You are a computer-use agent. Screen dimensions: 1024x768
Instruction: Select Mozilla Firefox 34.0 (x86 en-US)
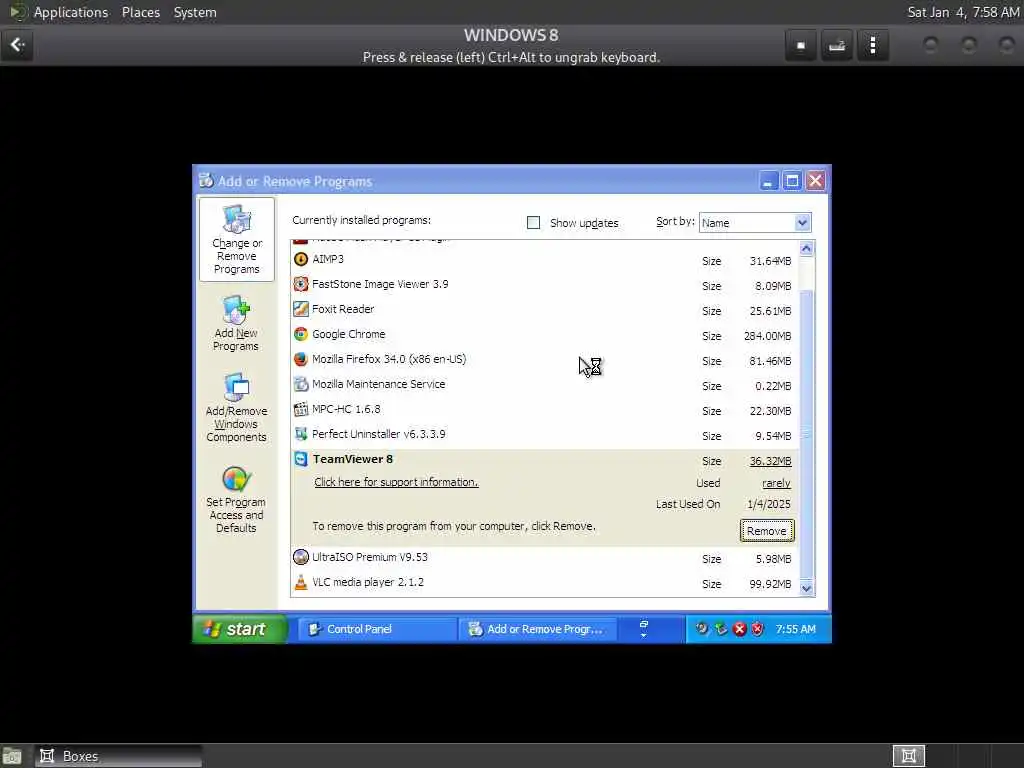389,359
